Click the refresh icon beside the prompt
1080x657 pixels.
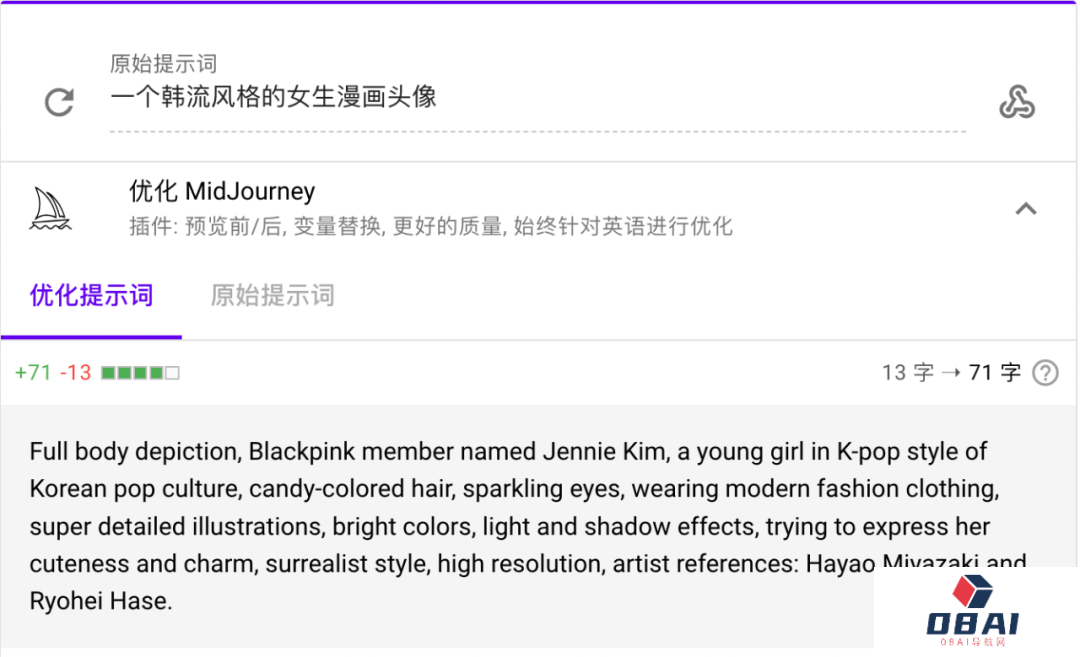tap(59, 102)
